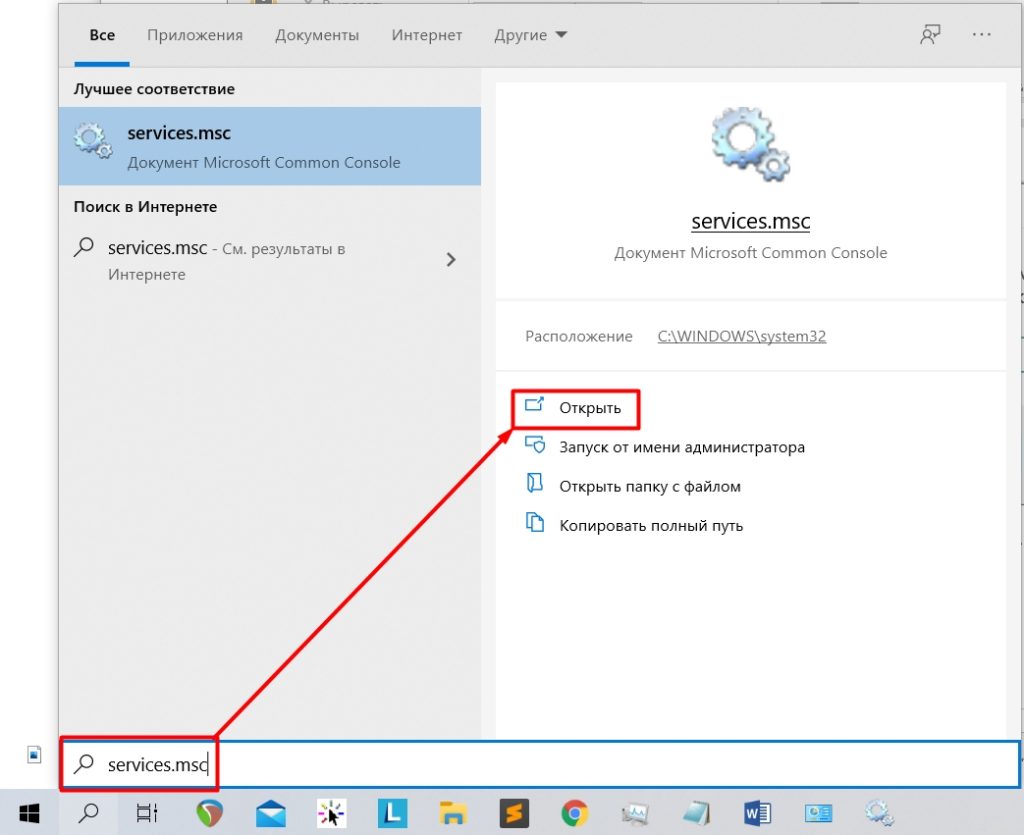Screen dimensions: 1024x835
Task: Open File Explorer from the taskbar
Action: point(453,812)
